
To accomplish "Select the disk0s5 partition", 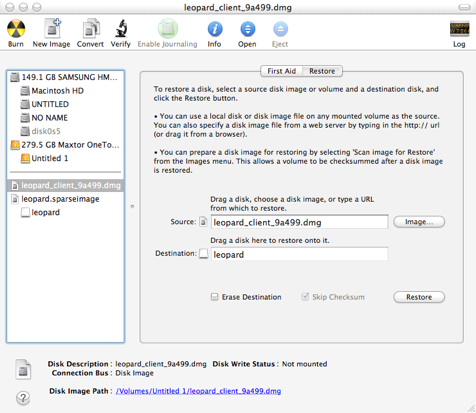I will [65, 131].
